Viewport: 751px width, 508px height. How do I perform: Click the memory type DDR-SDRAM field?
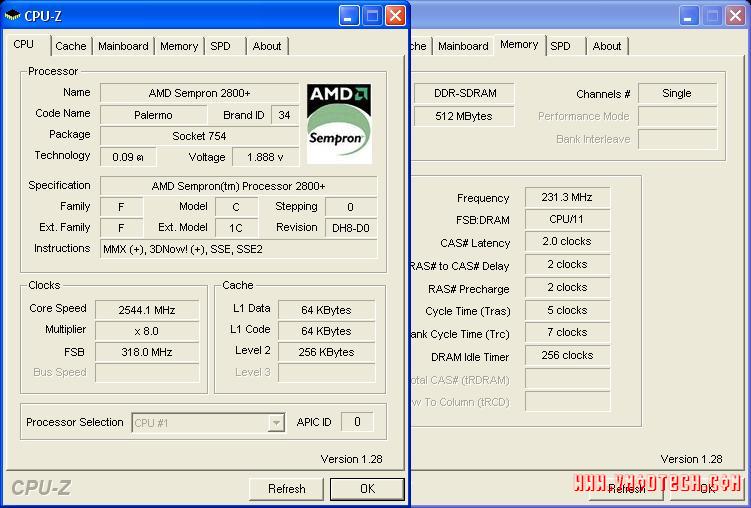click(464, 93)
